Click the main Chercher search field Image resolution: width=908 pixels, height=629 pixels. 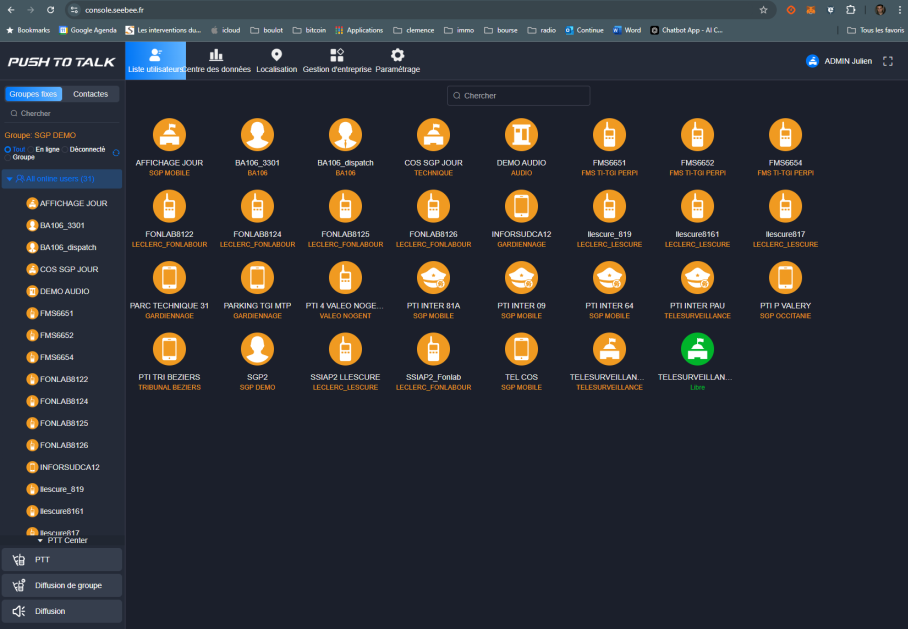tap(518, 96)
